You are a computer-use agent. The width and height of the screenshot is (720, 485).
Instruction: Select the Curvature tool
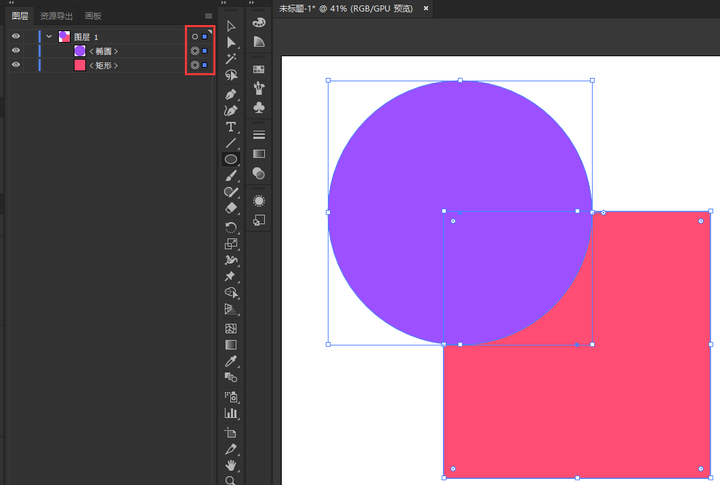(x=231, y=111)
